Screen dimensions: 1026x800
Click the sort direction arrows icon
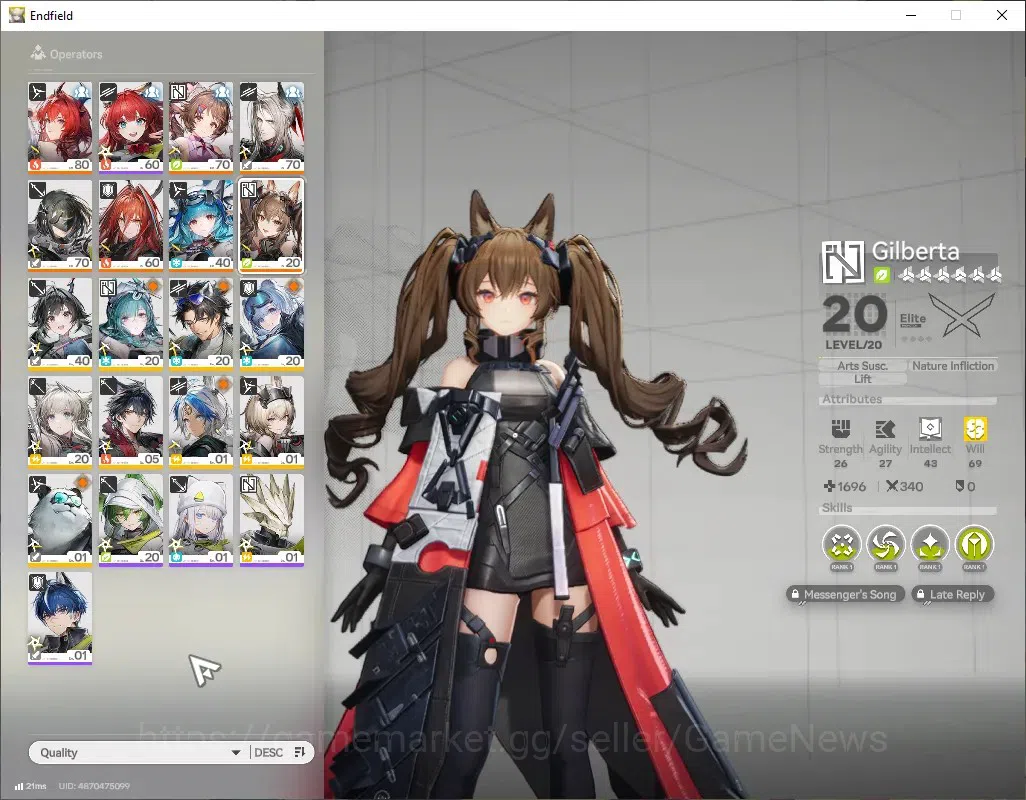pos(300,752)
